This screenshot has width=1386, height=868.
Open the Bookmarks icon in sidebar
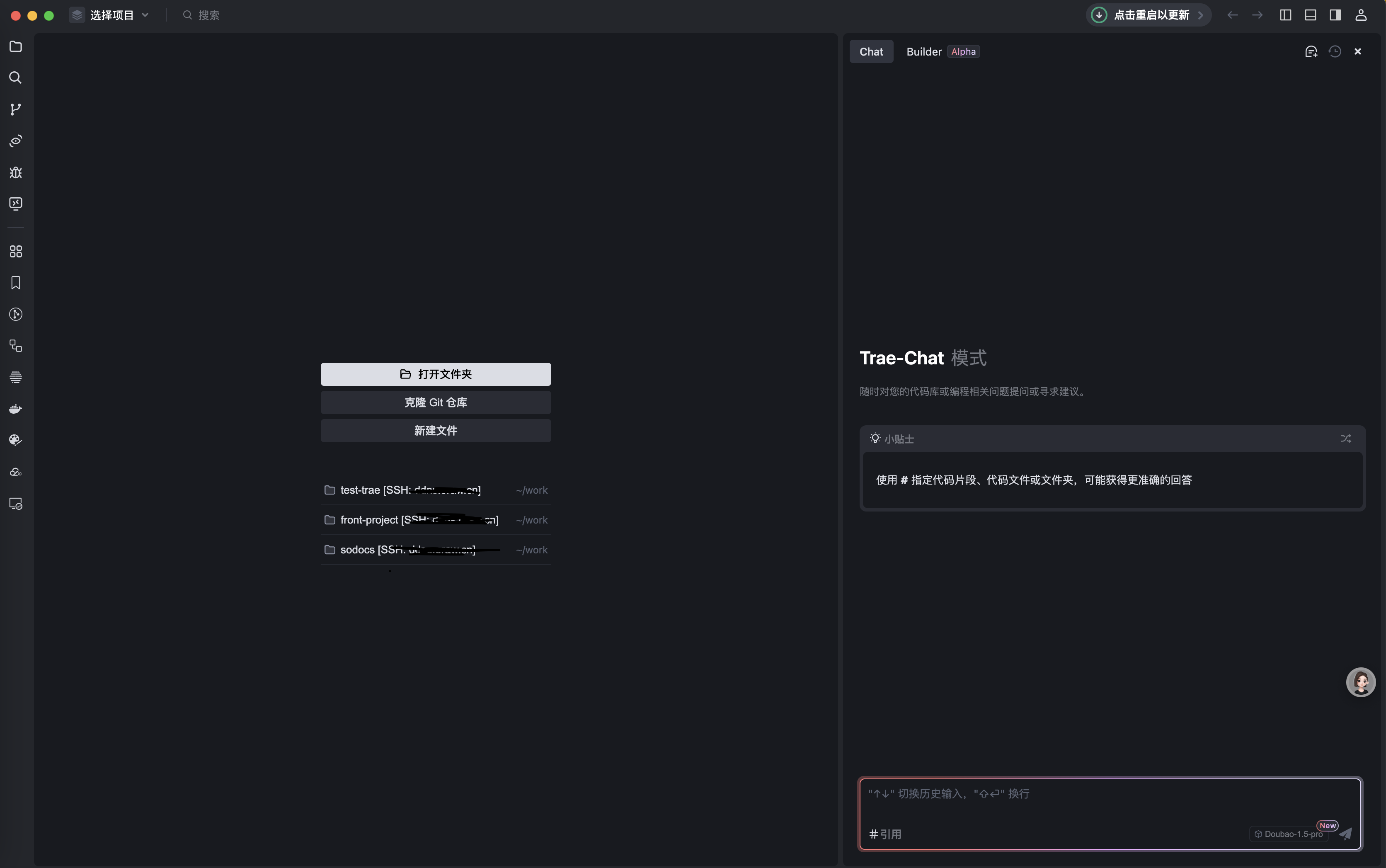pyautogui.click(x=15, y=282)
